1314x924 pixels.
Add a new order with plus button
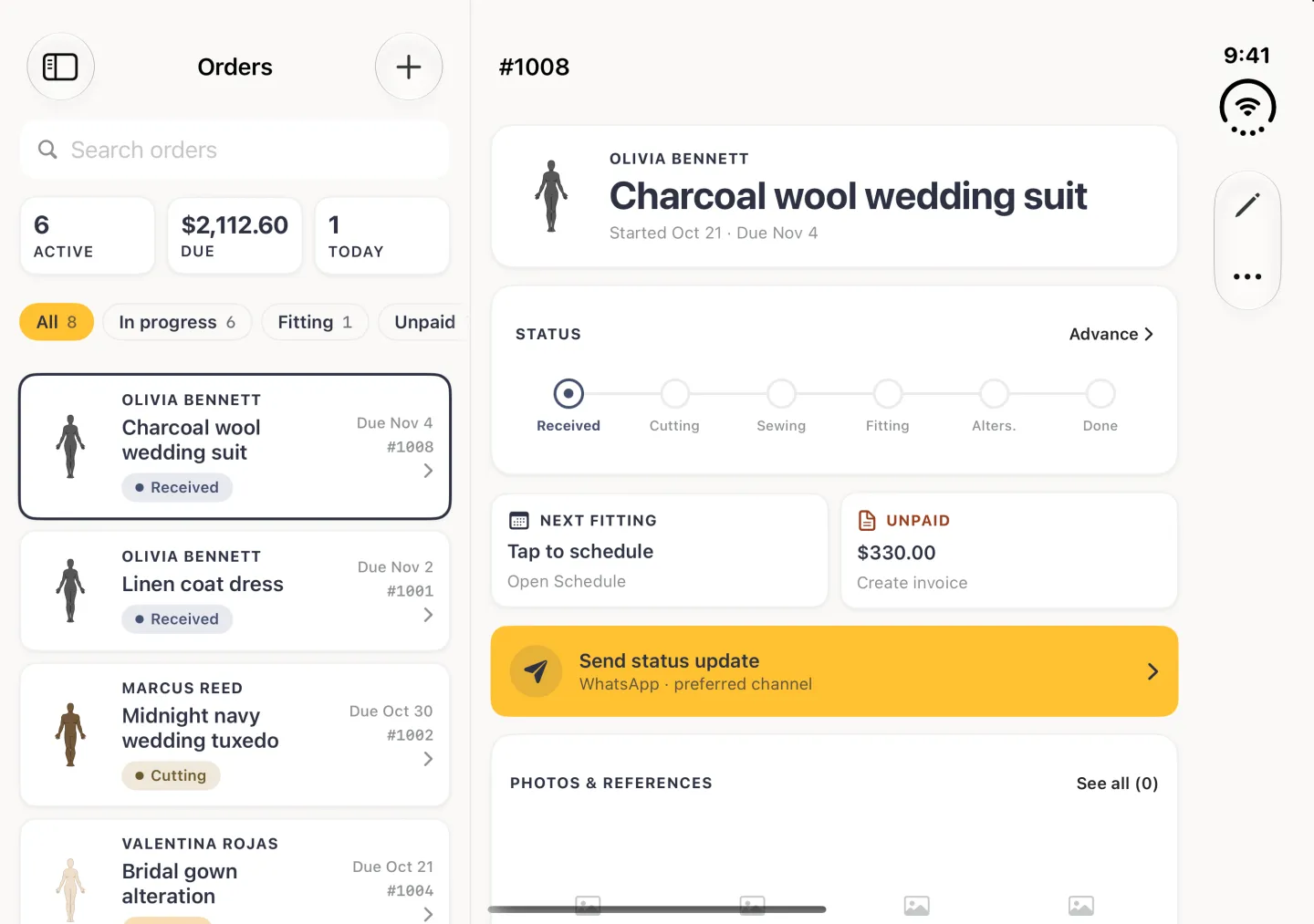click(409, 67)
